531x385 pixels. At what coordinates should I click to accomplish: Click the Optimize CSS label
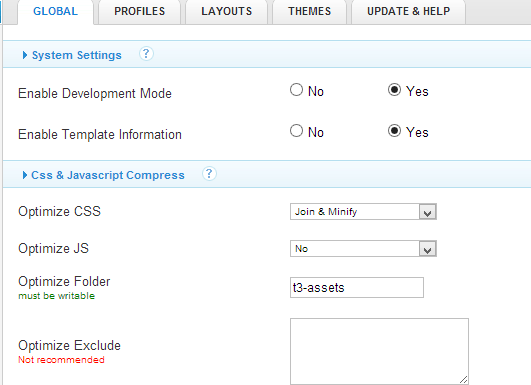60,211
